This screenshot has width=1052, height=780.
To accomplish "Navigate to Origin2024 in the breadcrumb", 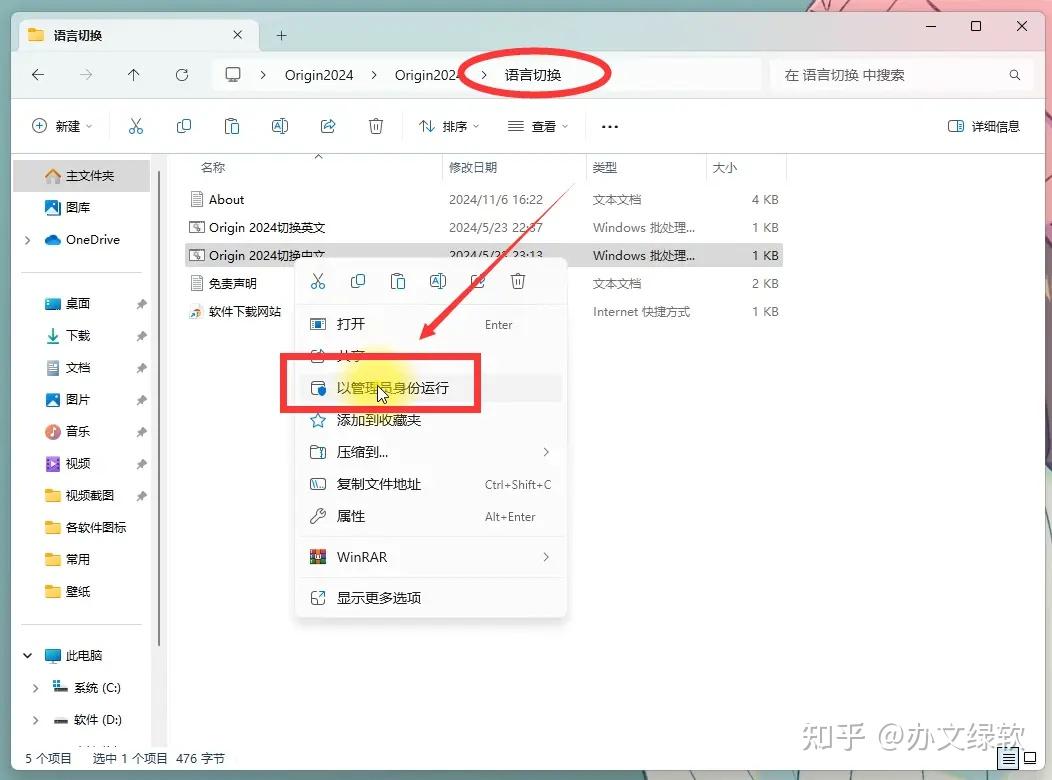I will click(319, 74).
